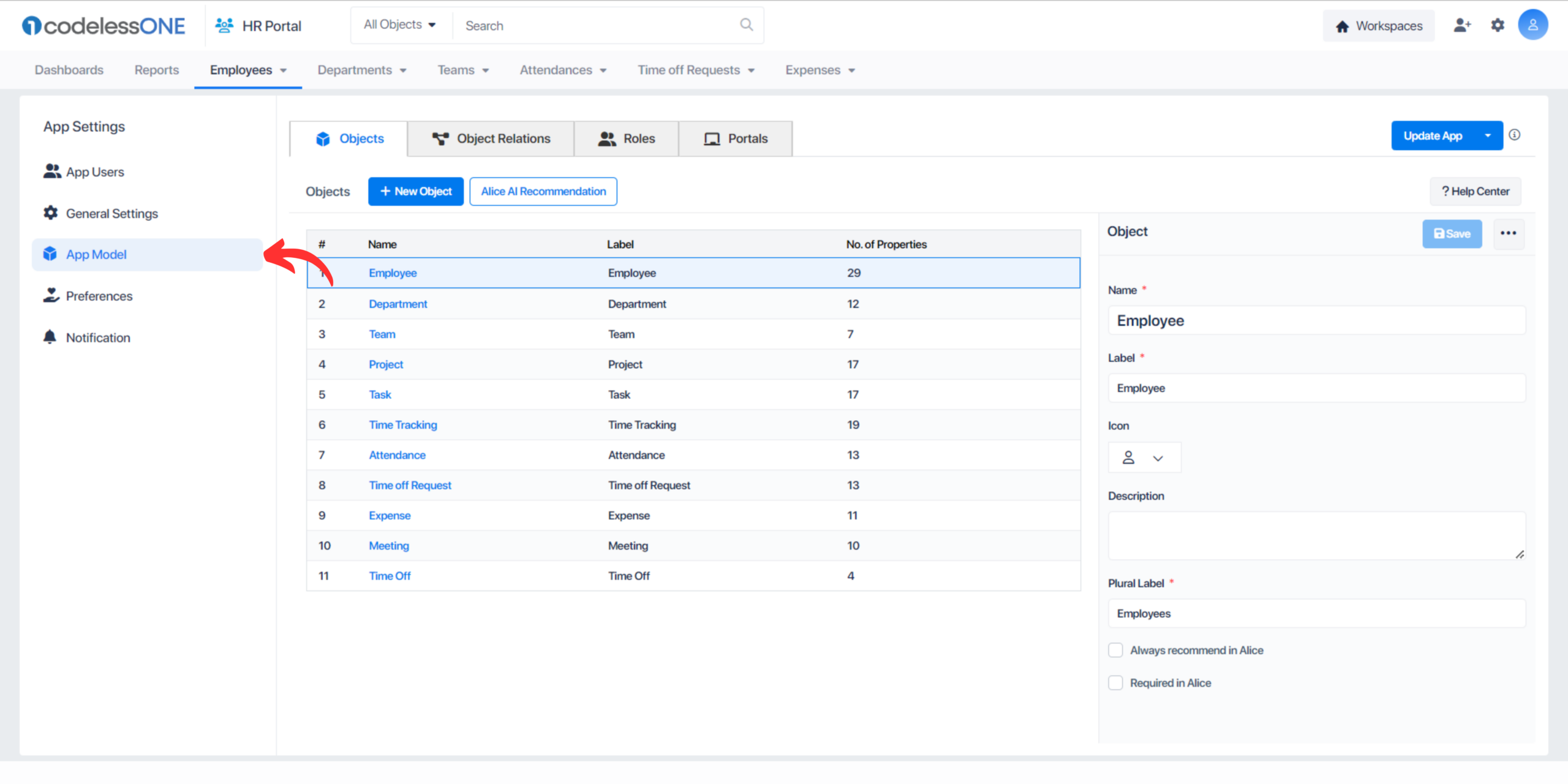Expand the Expenses nav dropdown
Image resolution: width=1568 pixels, height=784 pixels.
852,70
